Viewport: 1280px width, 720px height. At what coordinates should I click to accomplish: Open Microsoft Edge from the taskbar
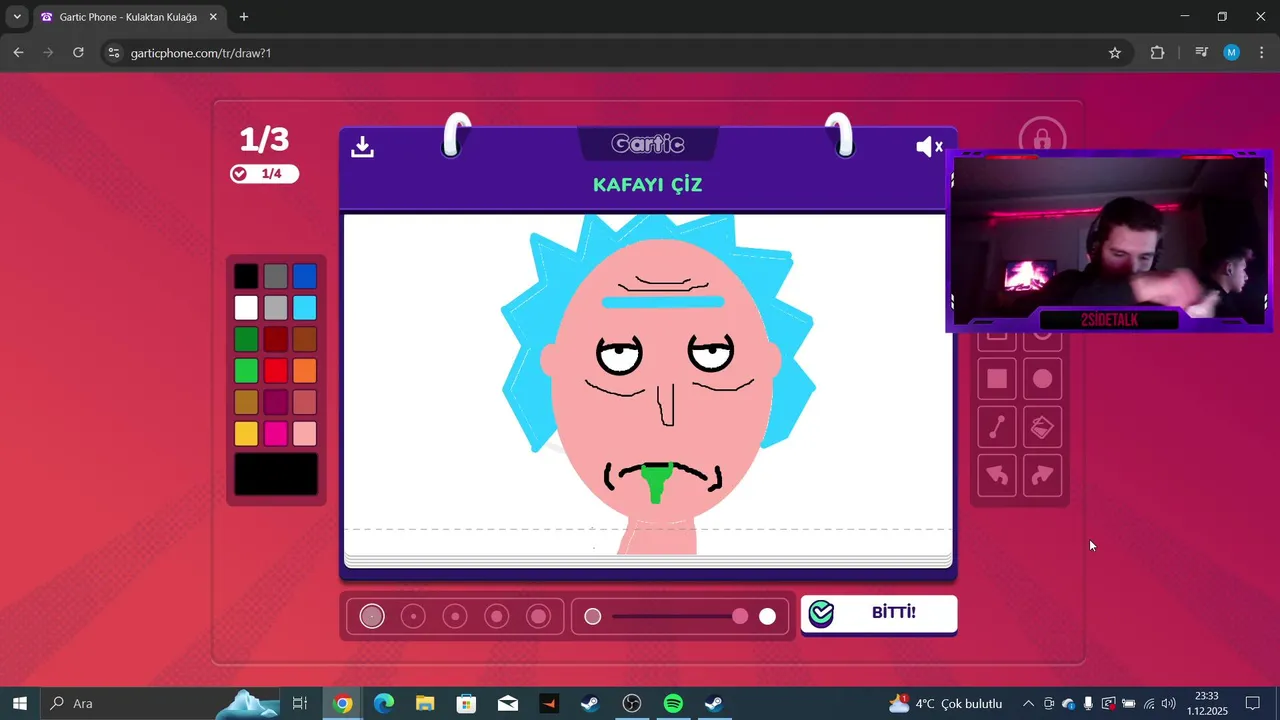(x=384, y=704)
